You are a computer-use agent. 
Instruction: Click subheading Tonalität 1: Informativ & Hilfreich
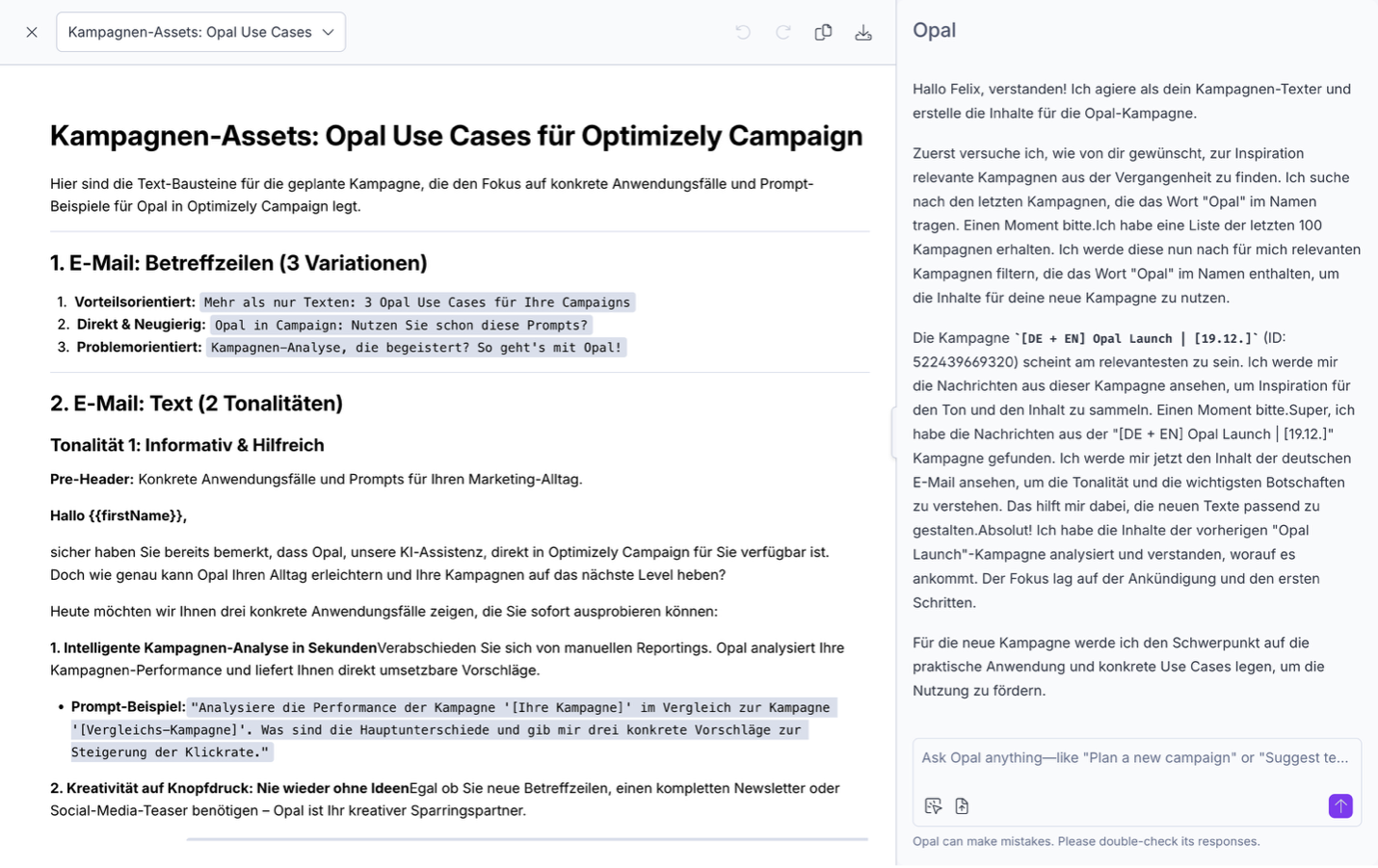(187, 445)
